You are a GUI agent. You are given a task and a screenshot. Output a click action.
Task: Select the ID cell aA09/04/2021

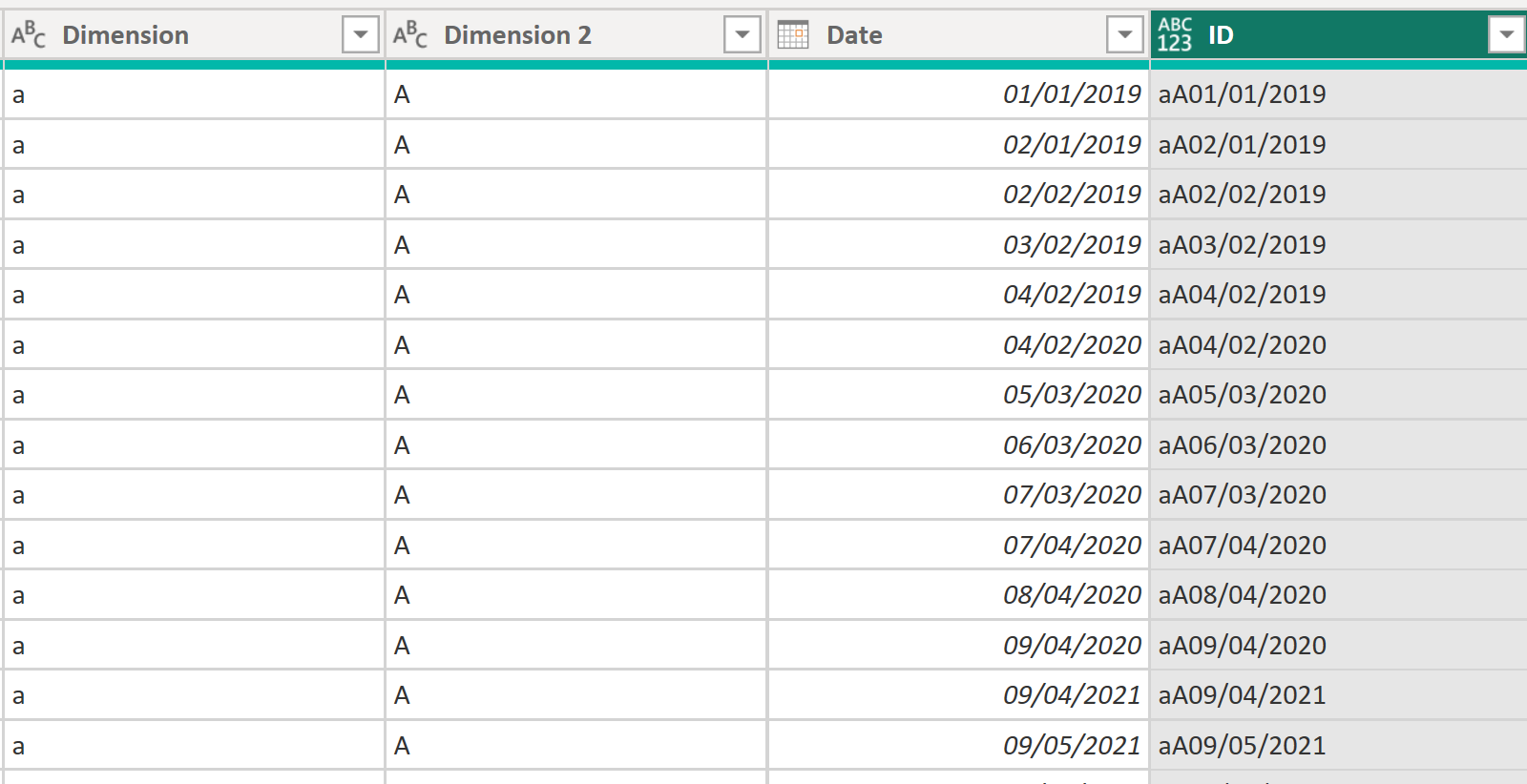coord(1242,695)
